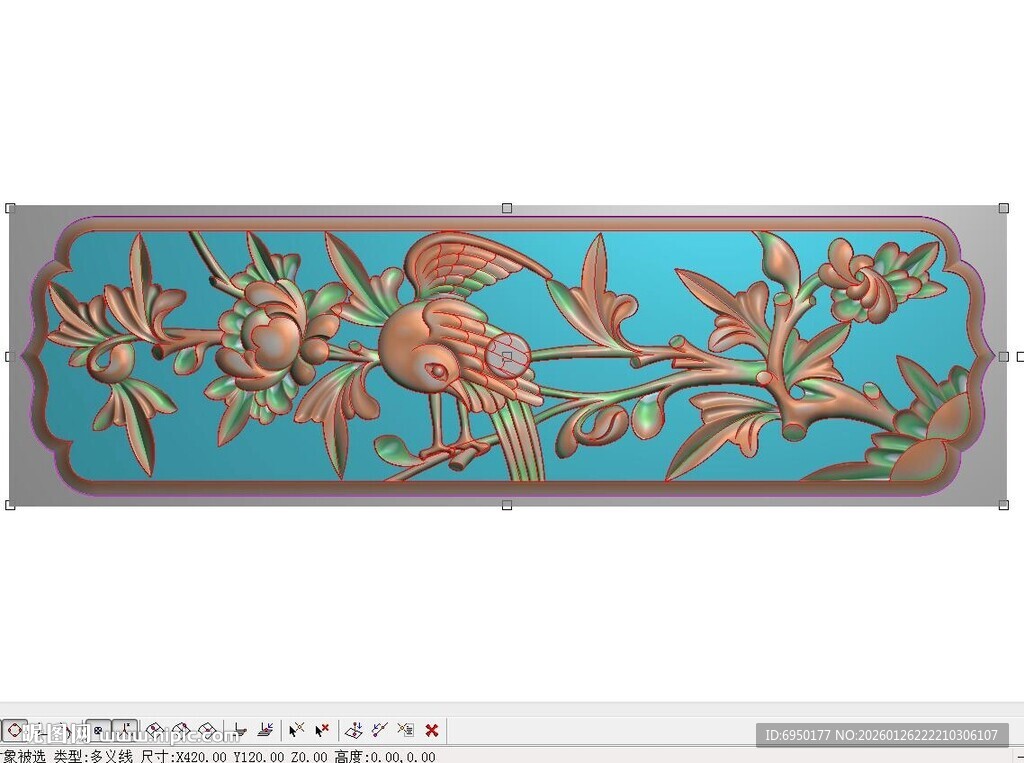
Task: Click the center marker of the selected relief
Action: (x=507, y=356)
